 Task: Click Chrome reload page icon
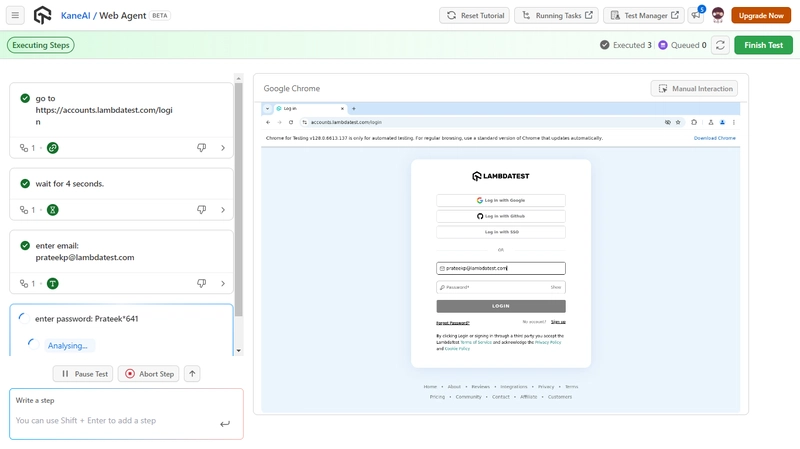(x=291, y=122)
